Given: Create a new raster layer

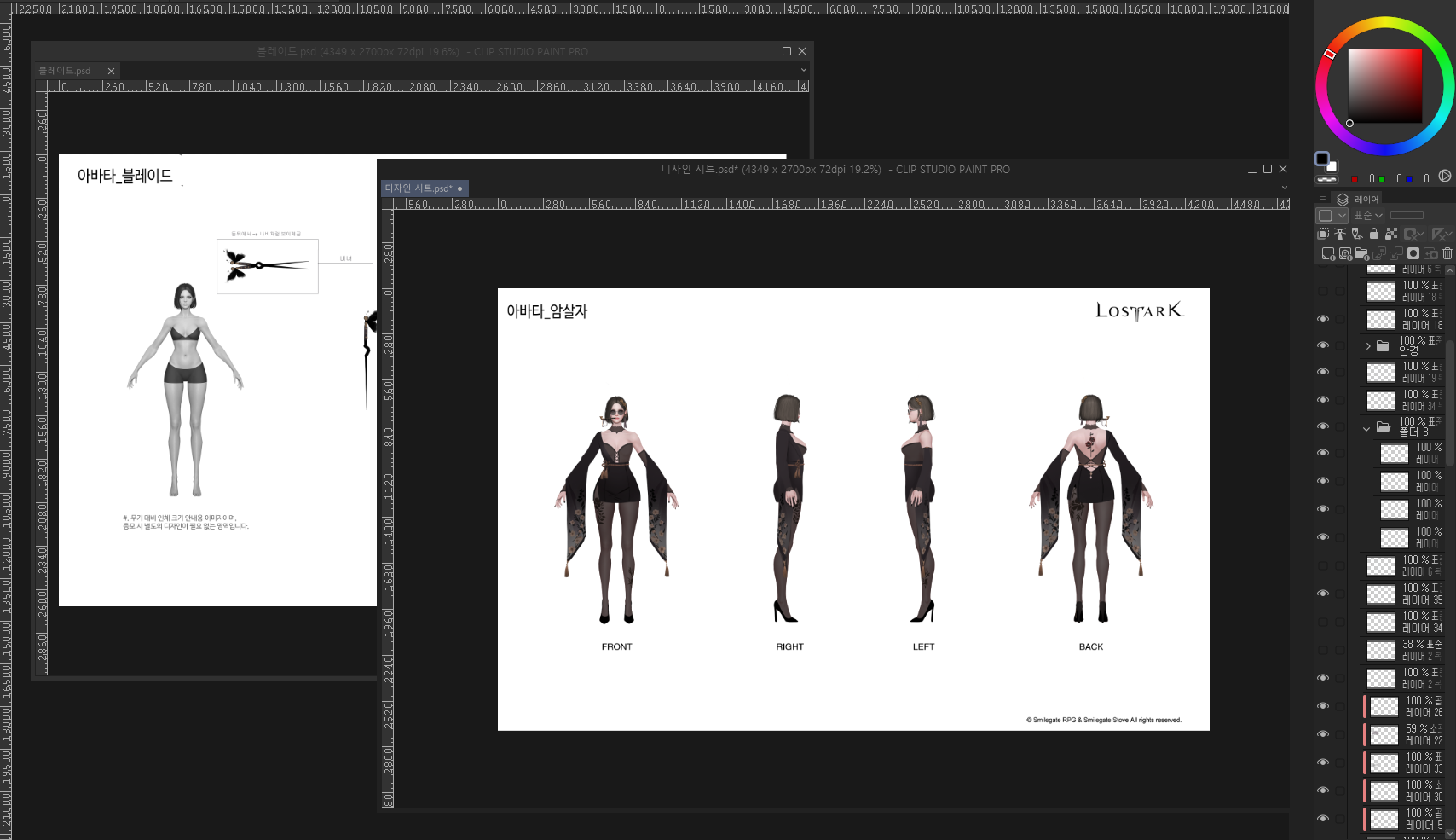Looking at the screenshot, I should [1328, 254].
